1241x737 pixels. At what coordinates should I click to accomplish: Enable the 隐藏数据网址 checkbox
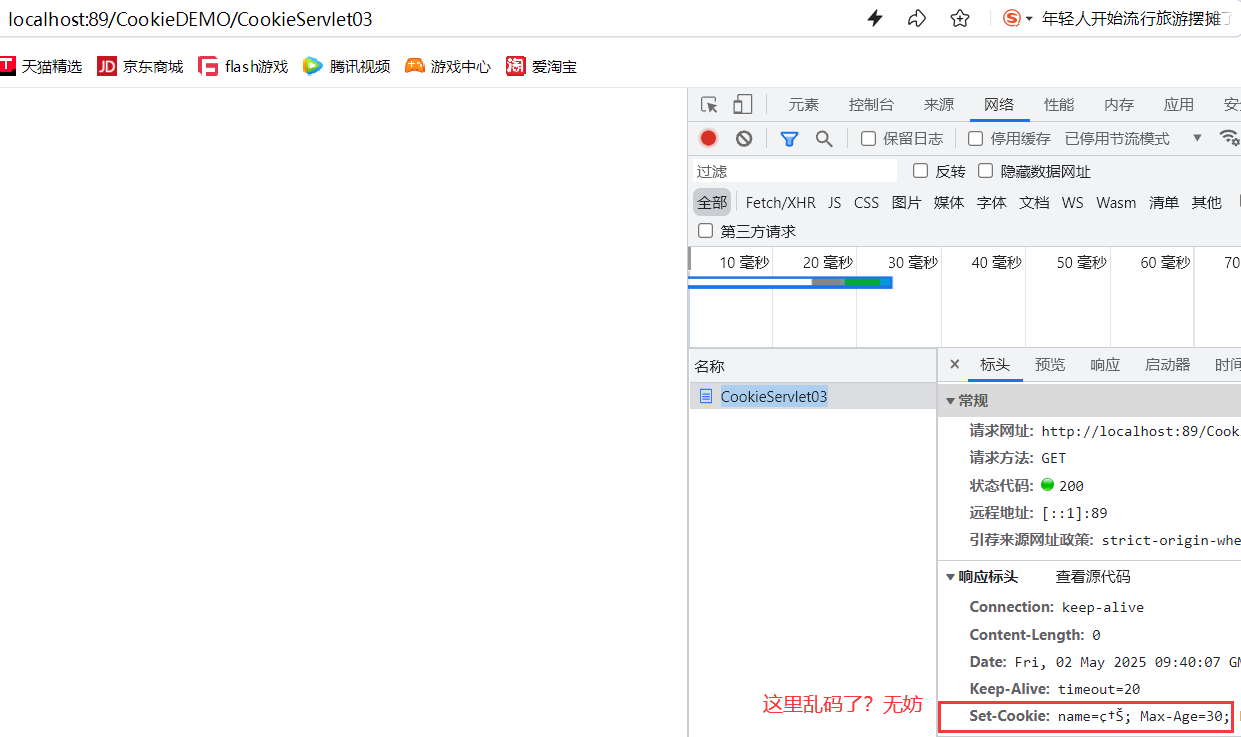coord(985,171)
